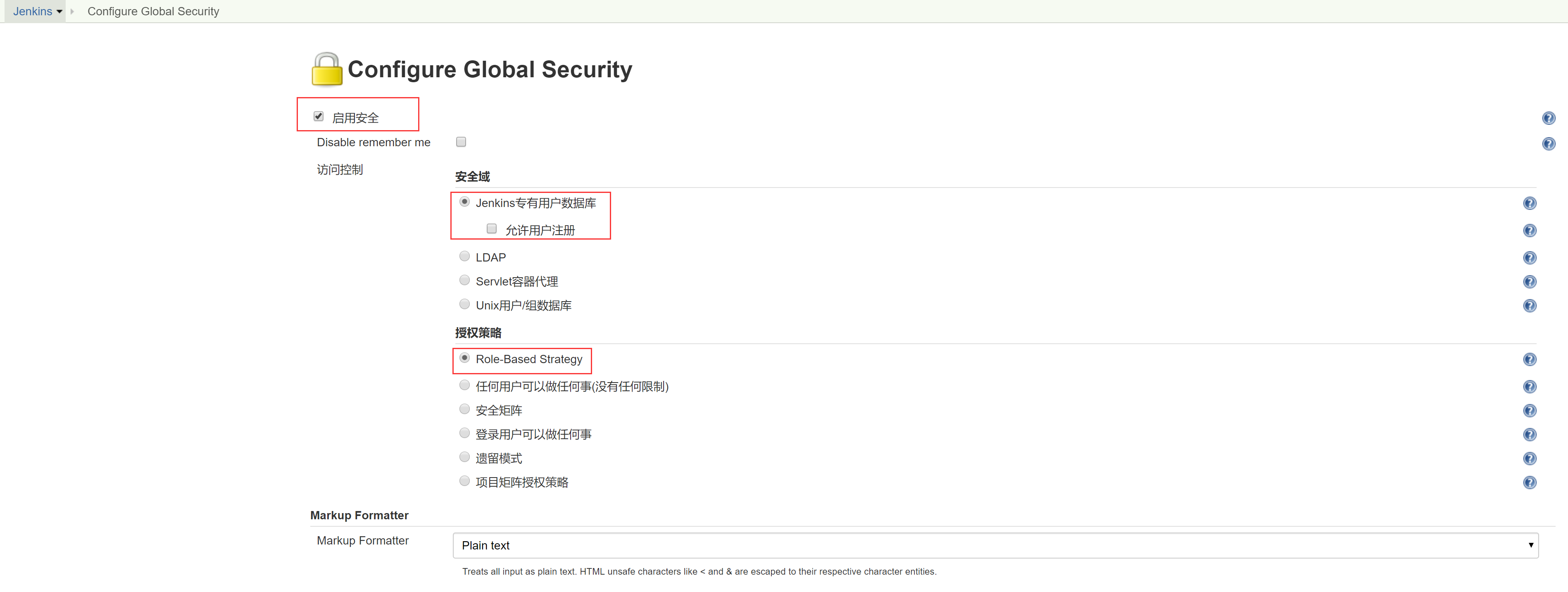Open the LDAP help icon
Viewport: 1568px width, 592px height.
(1529, 258)
